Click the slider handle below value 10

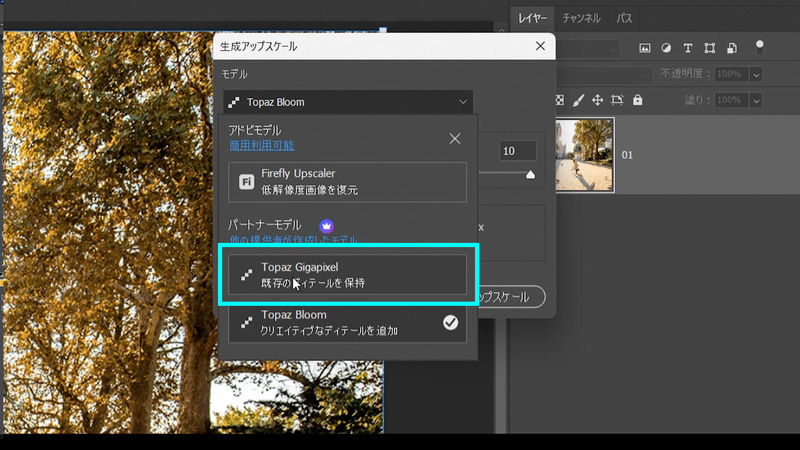[x=530, y=174]
